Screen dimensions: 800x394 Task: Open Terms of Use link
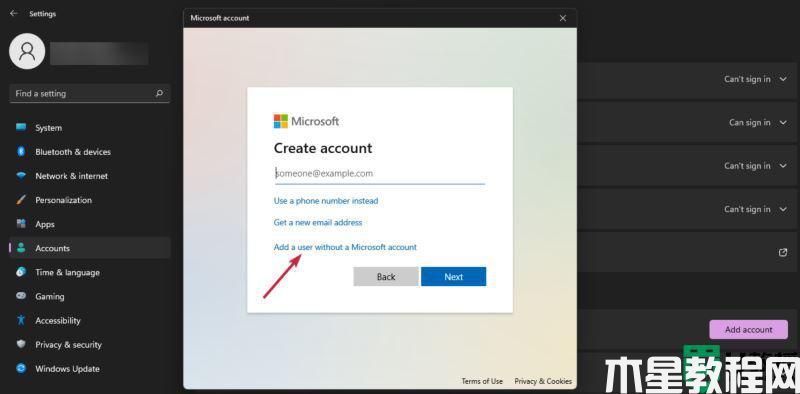(482, 381)
